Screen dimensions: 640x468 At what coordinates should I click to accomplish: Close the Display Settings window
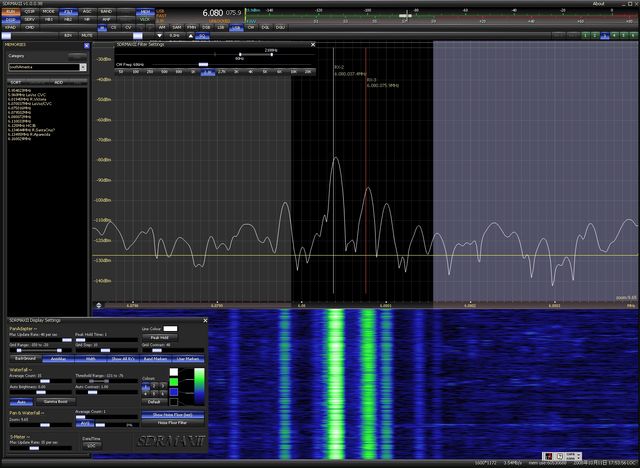coord(205,319)
